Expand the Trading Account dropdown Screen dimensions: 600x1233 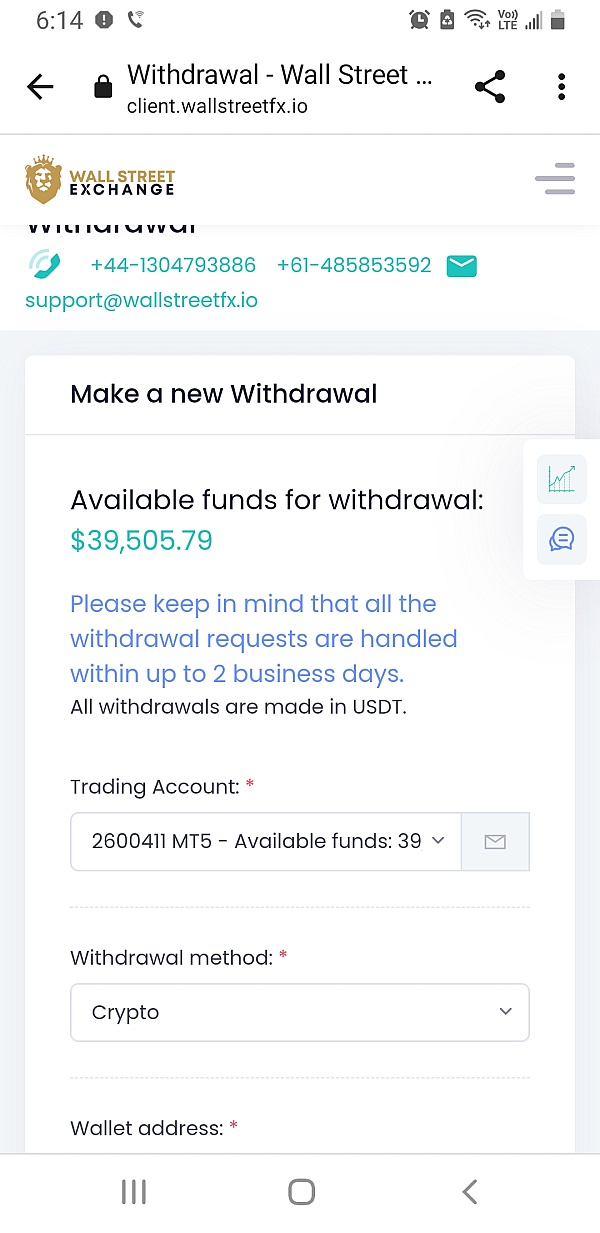[x=266, y=842]
